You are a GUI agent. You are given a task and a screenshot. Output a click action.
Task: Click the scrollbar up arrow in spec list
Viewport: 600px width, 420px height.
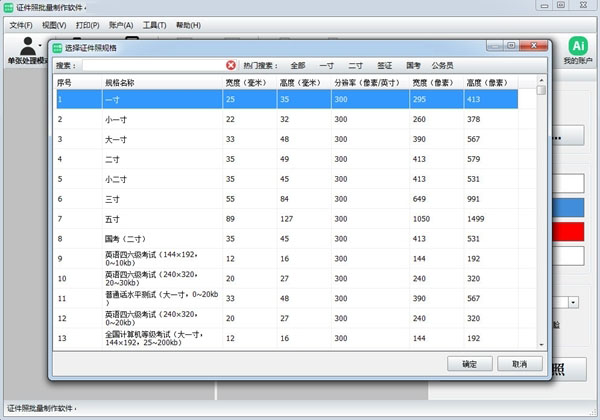pos(541,80)
